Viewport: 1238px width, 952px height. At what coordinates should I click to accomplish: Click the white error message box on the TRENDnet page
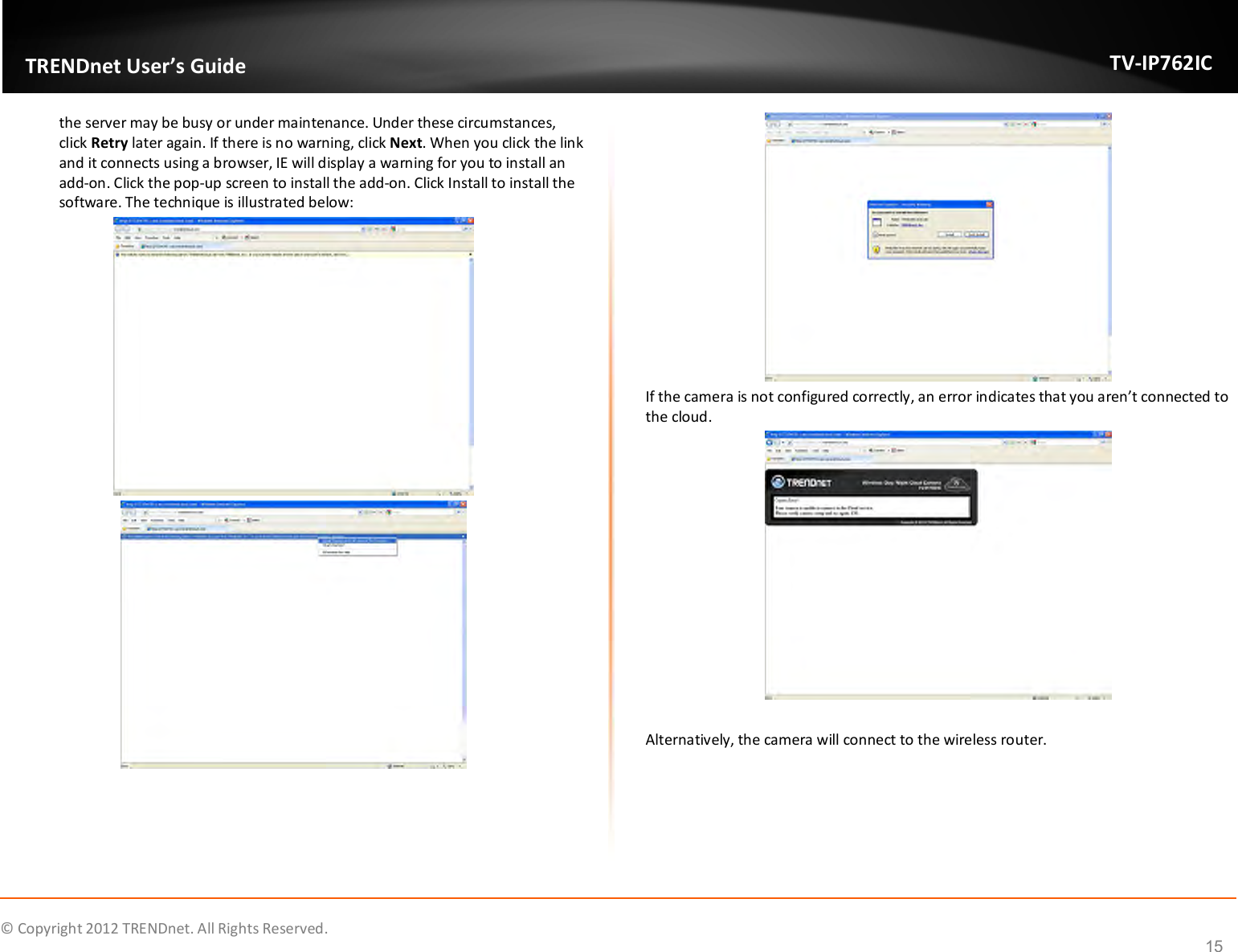click(872, 506)
